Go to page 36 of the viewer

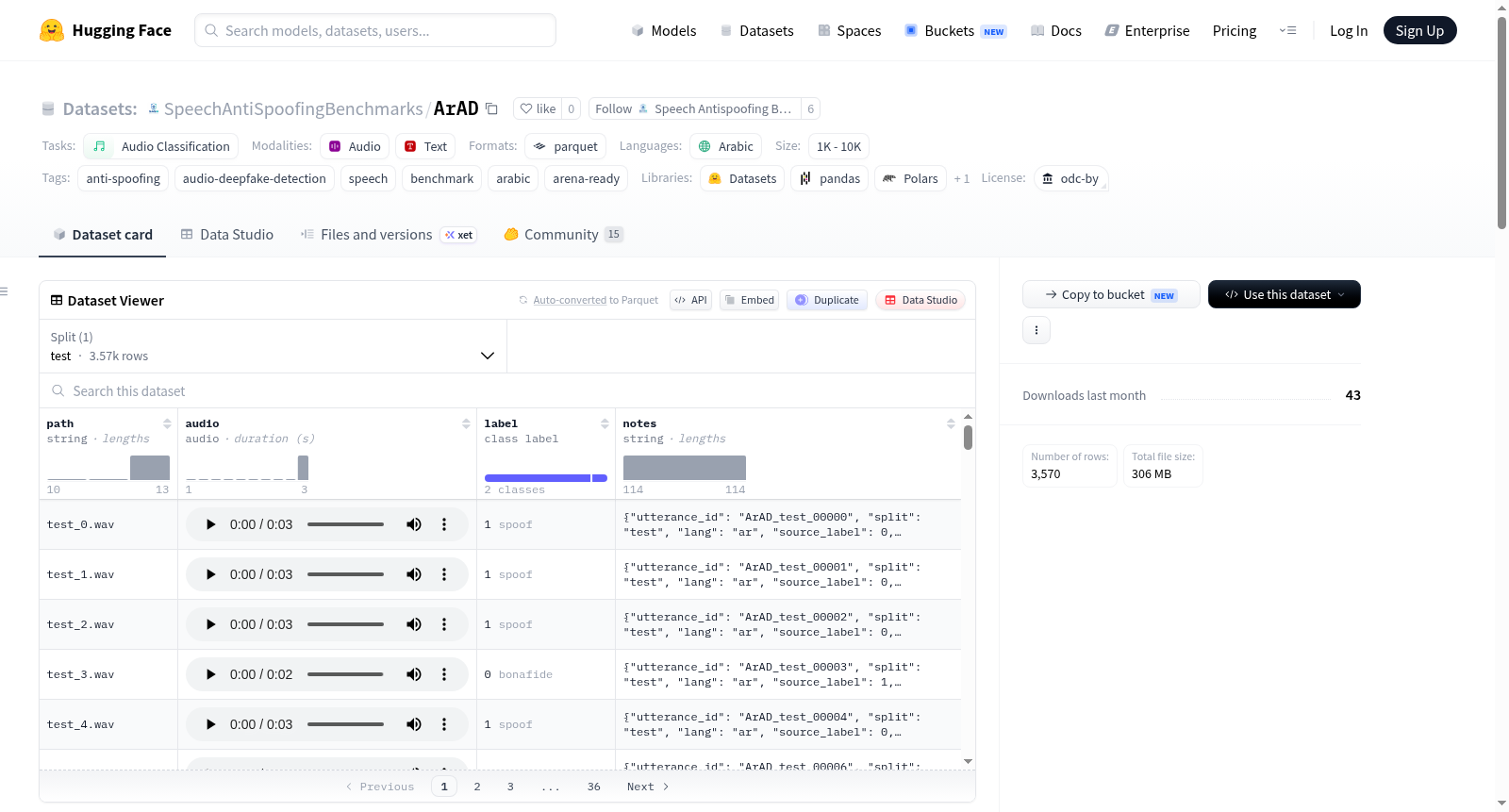click(x=593, y=787)
